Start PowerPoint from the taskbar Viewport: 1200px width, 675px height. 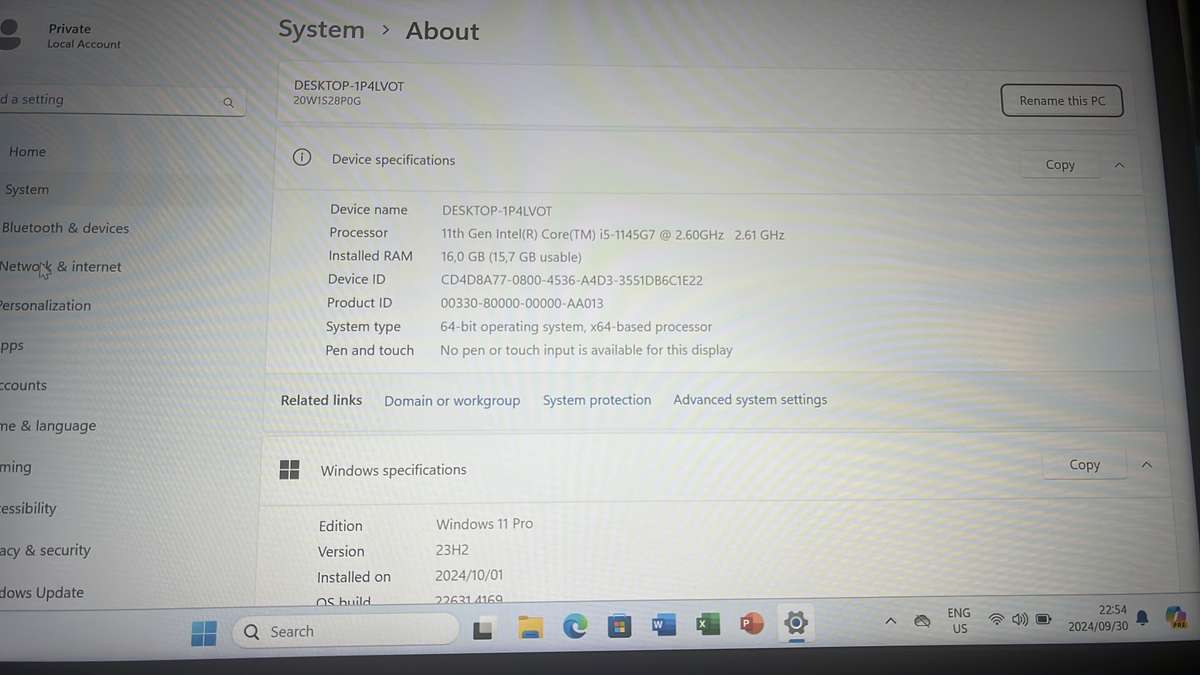751,623
